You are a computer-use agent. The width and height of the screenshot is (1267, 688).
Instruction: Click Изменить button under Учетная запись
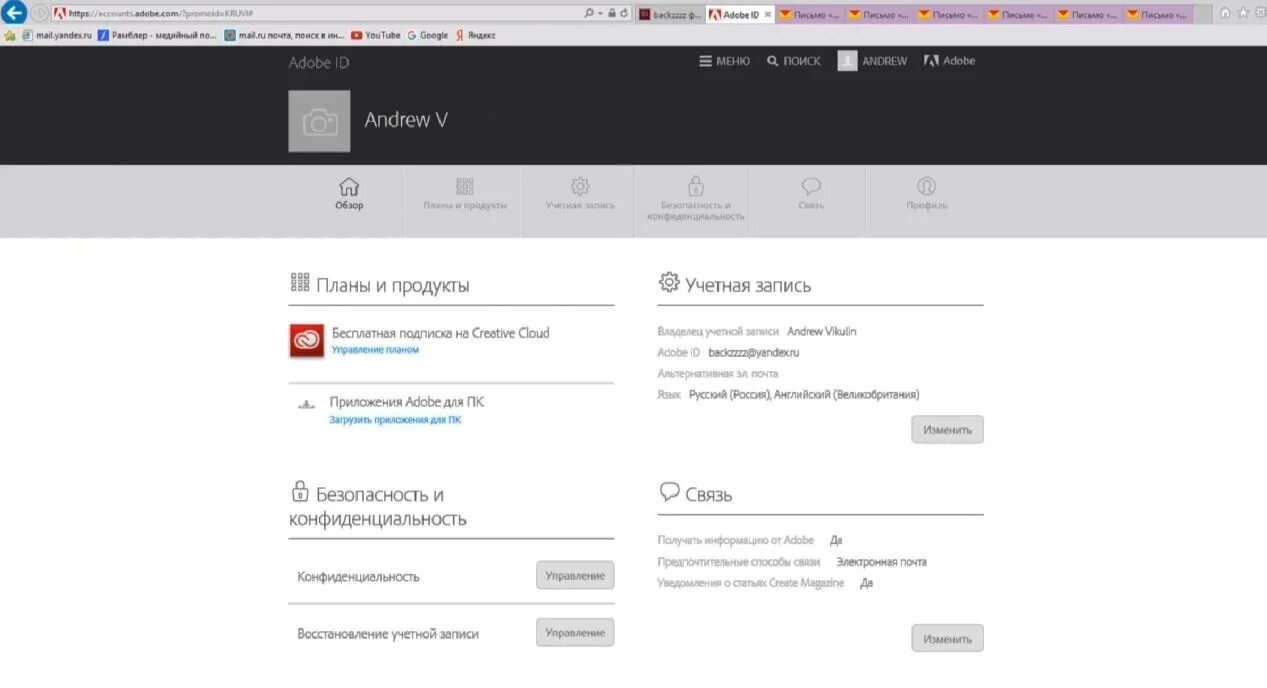(947, 430)
